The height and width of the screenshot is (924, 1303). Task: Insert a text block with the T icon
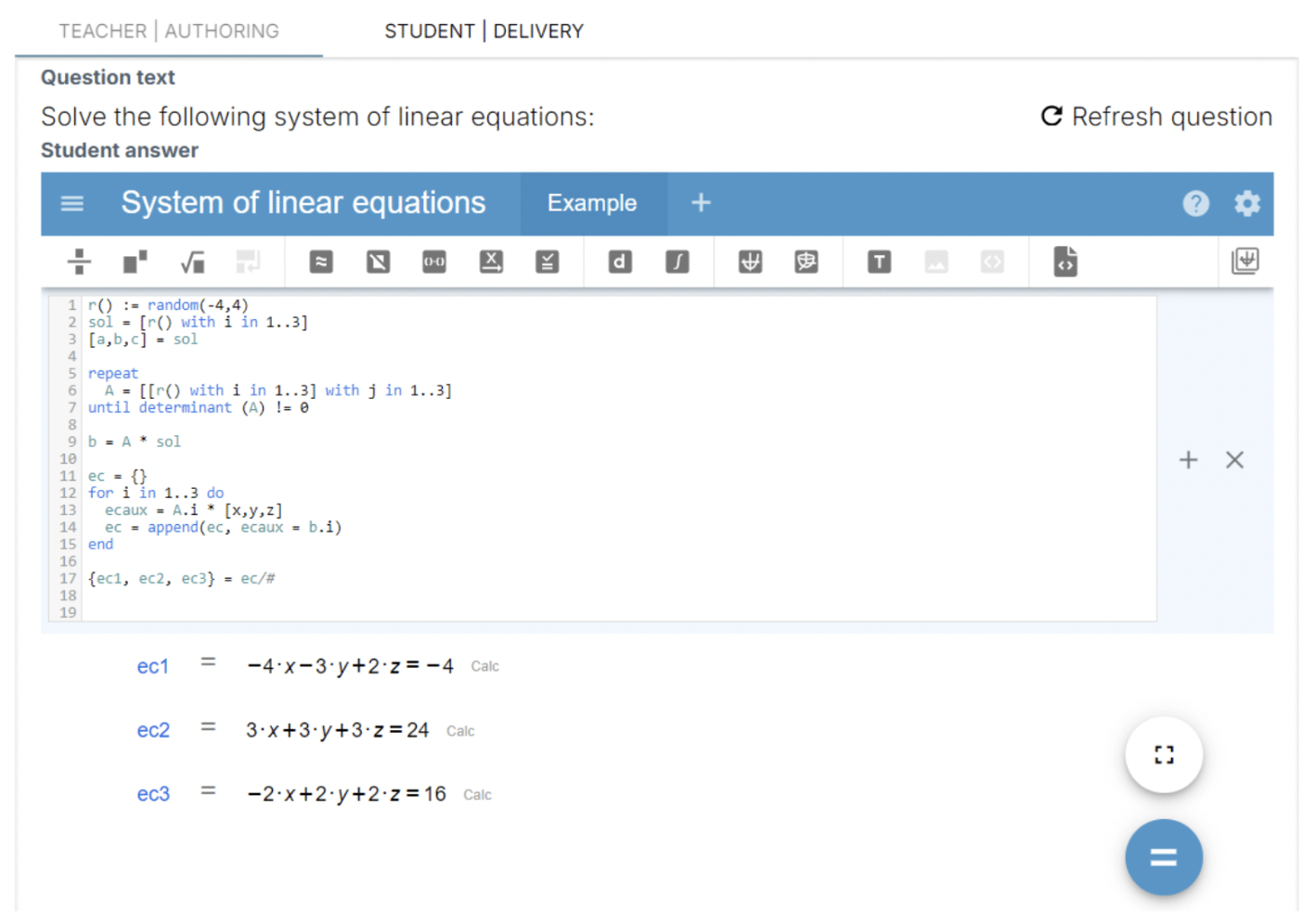click(879, 262)
